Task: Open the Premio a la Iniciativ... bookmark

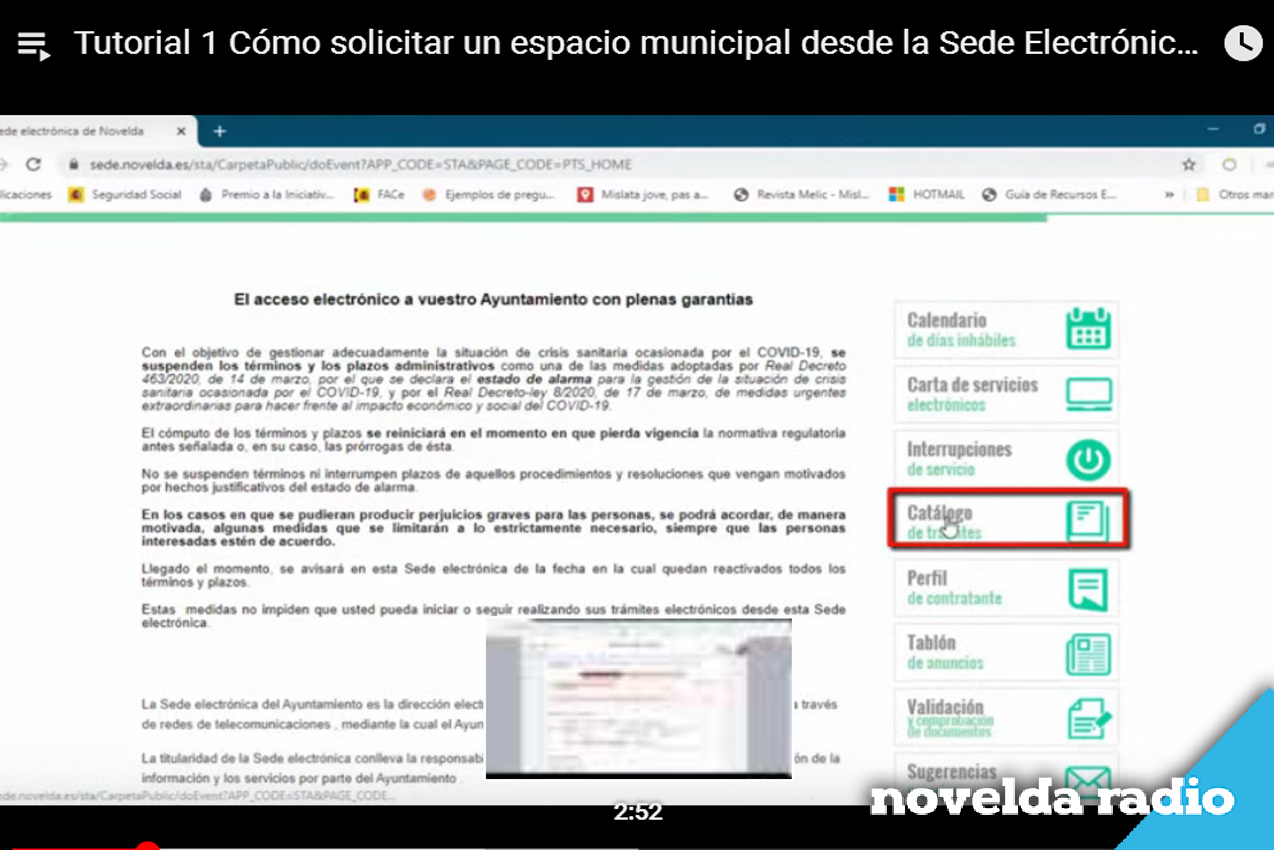Action: [266, 195]
